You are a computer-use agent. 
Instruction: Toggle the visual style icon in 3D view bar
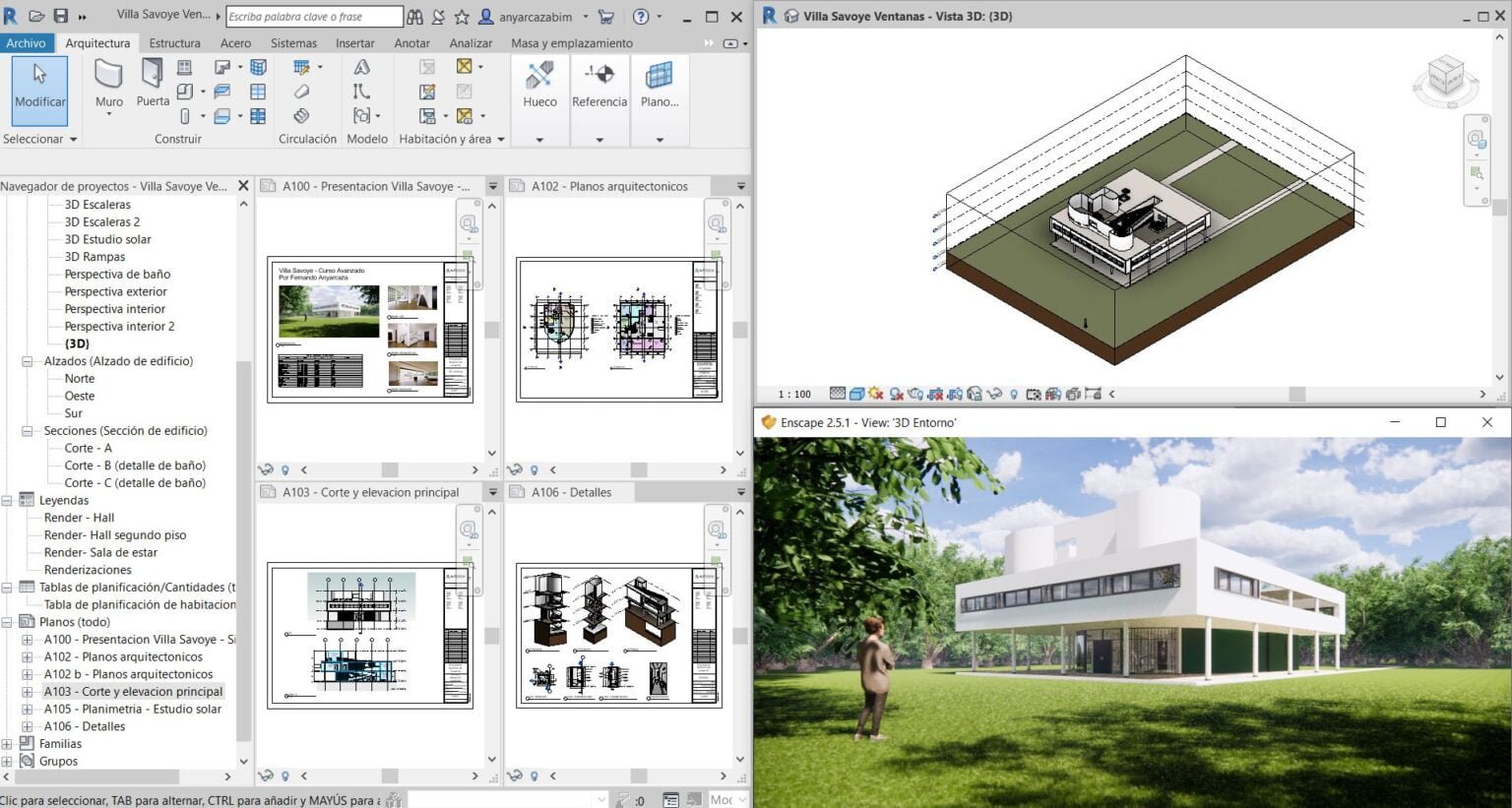click(856, 394)
